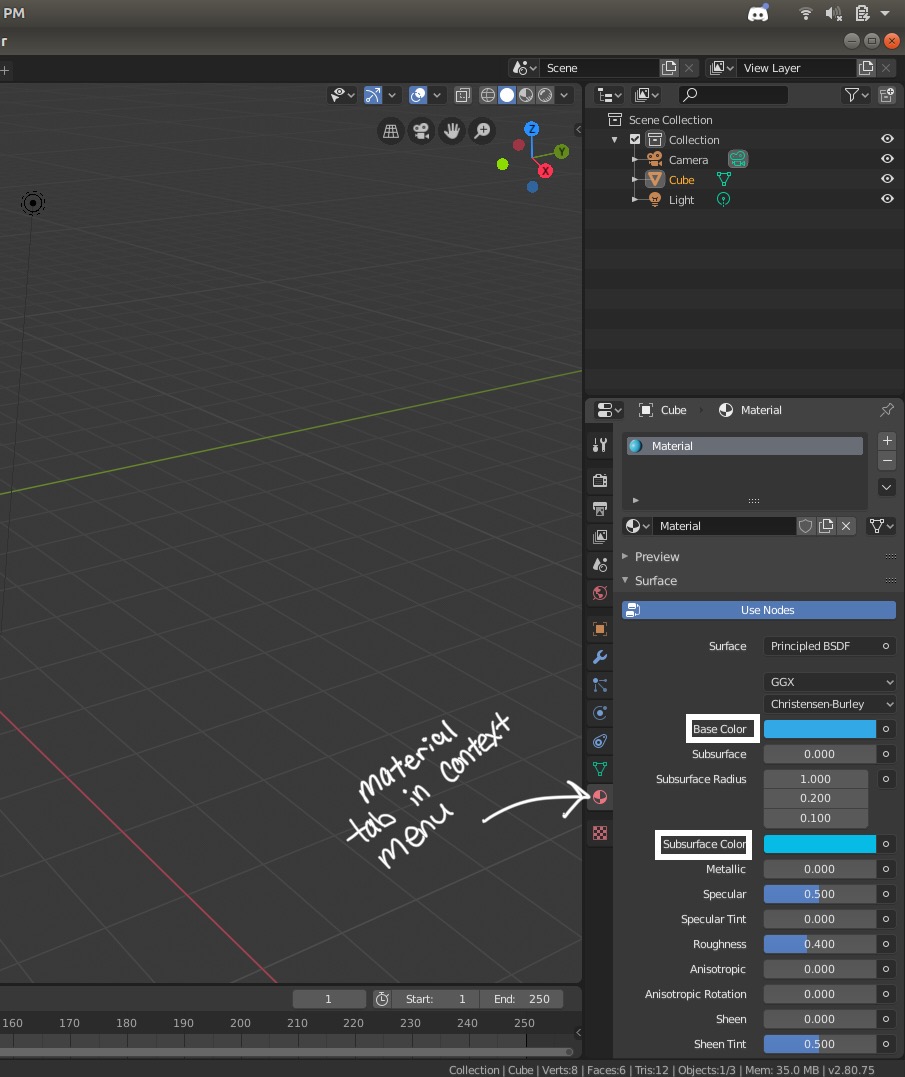This screenshot has height=1077, width=905.
Task: Toggle fake user shield for Material
Action: click(805, 526)
